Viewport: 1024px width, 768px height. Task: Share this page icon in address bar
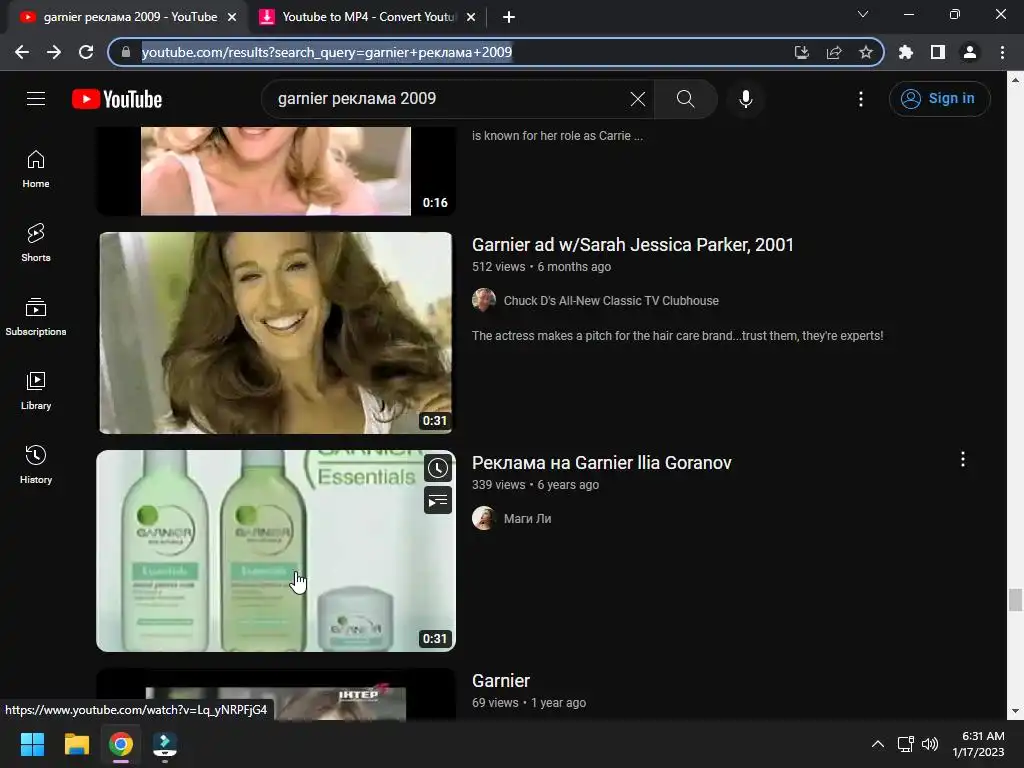tap(833, 52)
